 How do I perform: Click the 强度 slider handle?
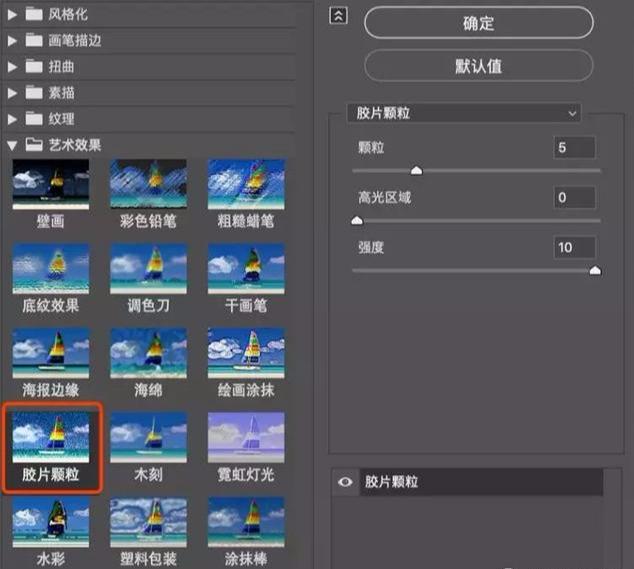click(x=595, y=271)
